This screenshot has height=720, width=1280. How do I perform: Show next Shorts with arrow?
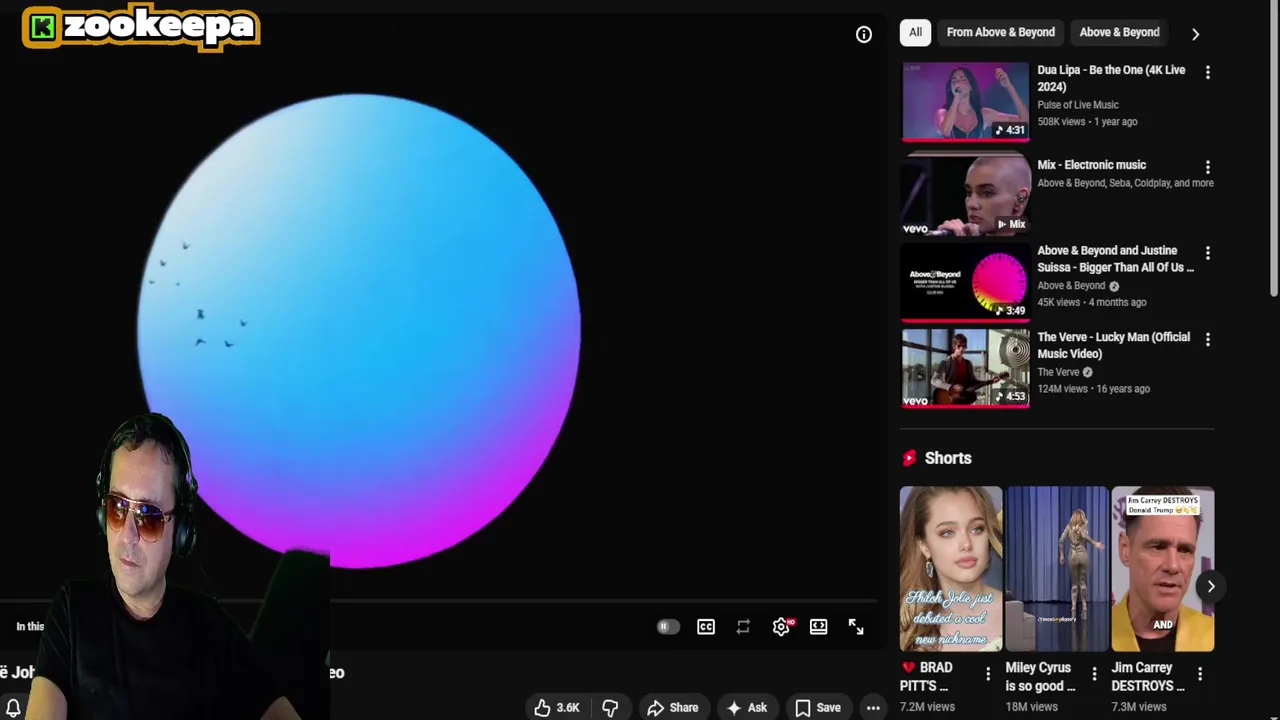(1210, 587)
